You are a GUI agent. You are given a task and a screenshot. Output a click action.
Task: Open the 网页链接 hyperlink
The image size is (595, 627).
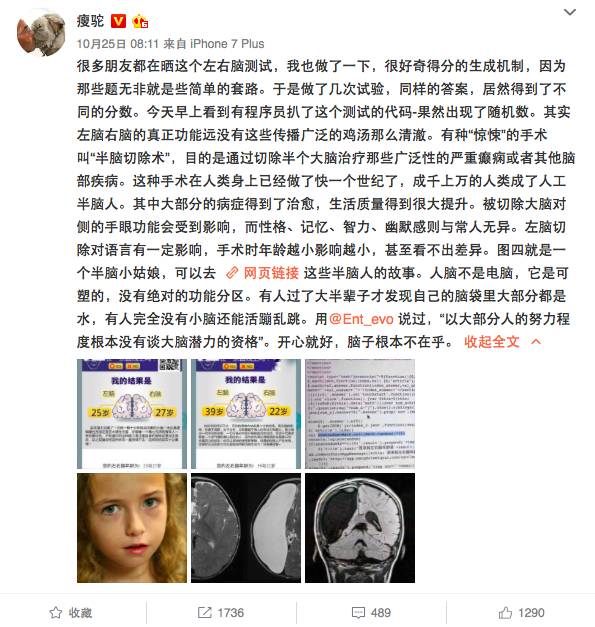tap(271, 273)
